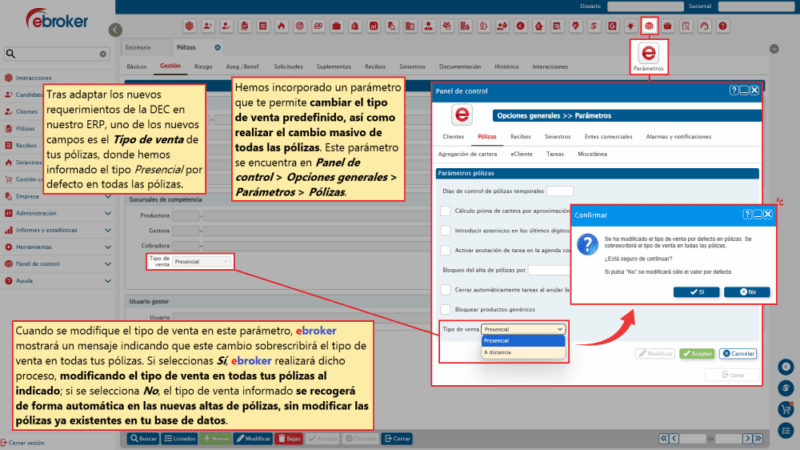Expand the Ayuda sidebar section
Viewport: 800px width, 450px height.
tap(108, 281)
